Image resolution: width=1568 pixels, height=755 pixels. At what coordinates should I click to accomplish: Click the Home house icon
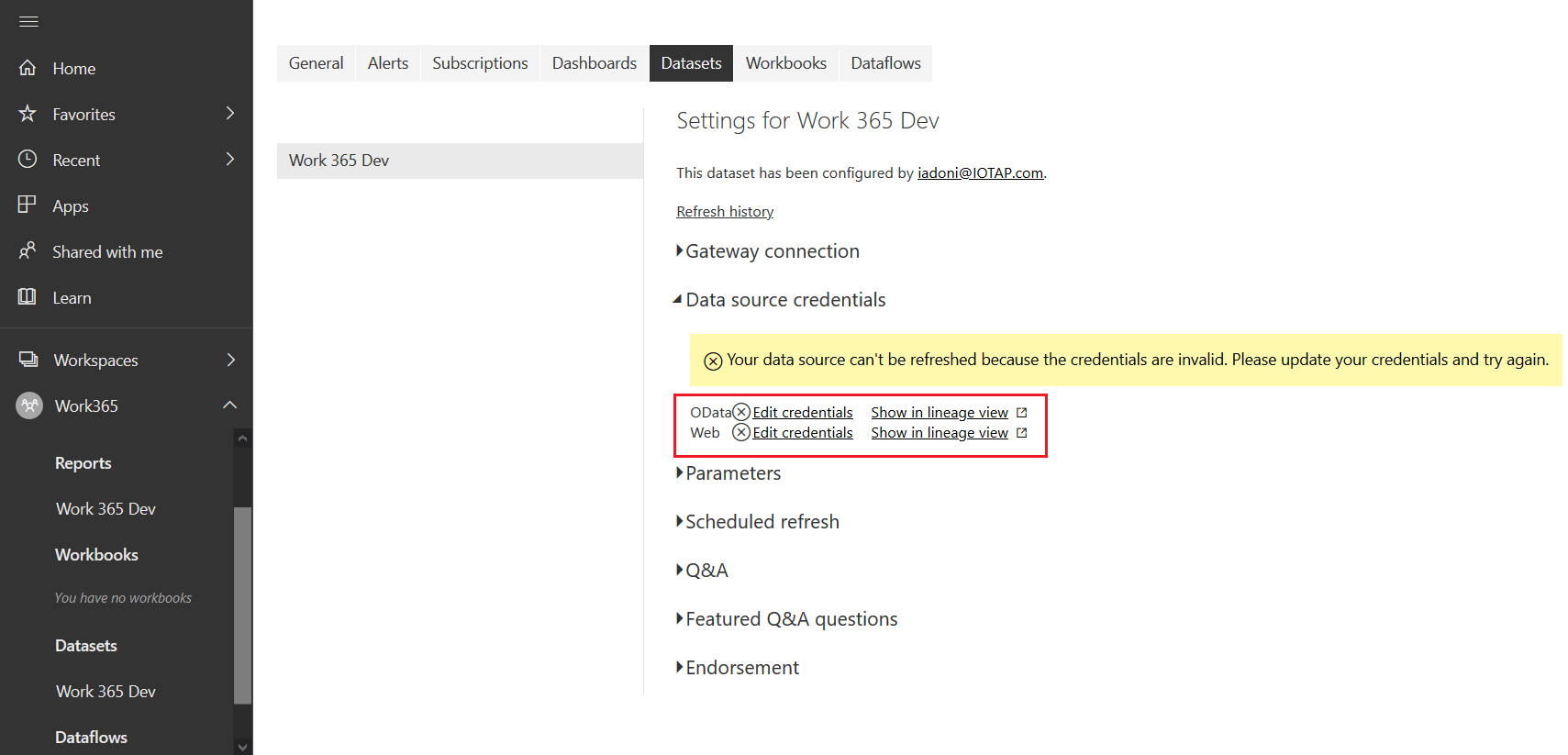(28, 68)
